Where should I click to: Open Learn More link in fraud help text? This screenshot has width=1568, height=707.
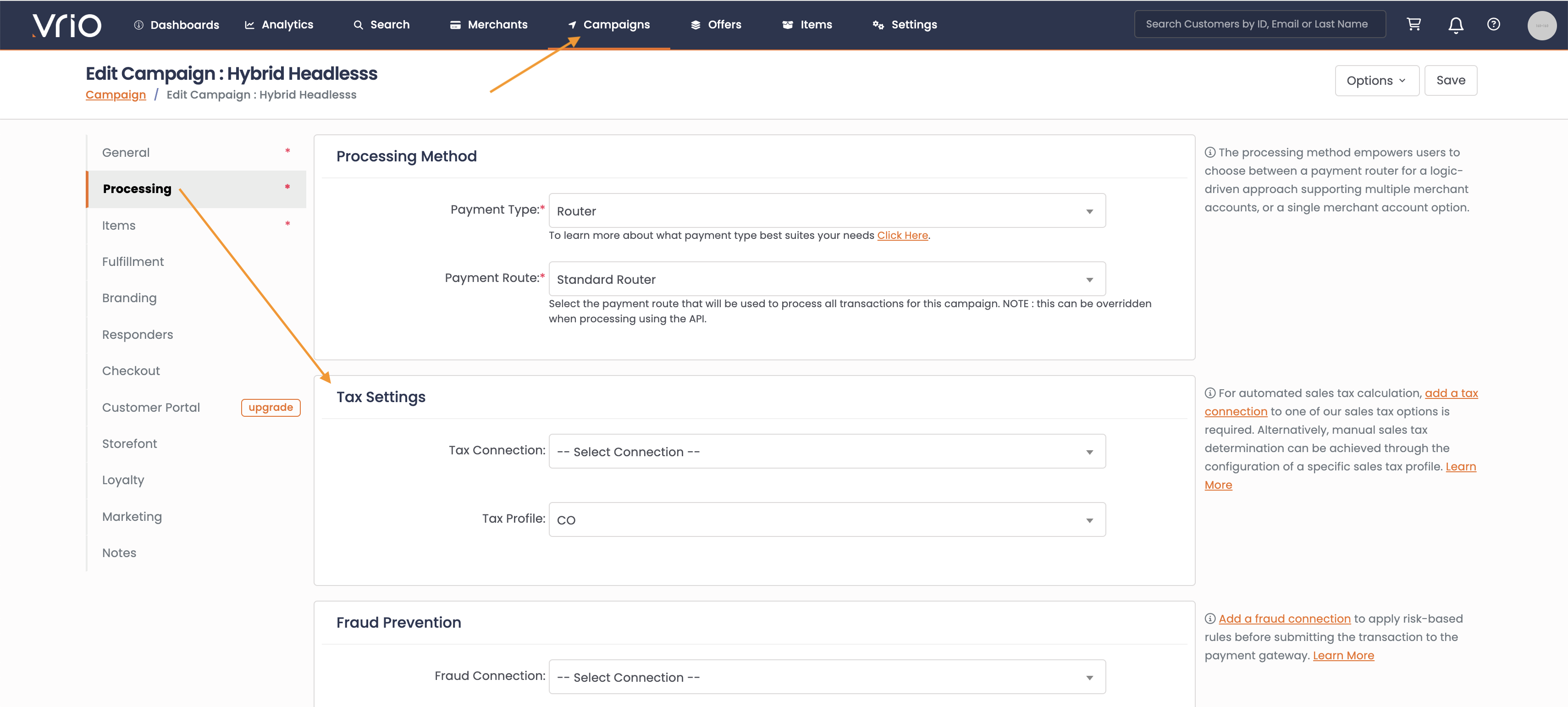click(1343, 656)
